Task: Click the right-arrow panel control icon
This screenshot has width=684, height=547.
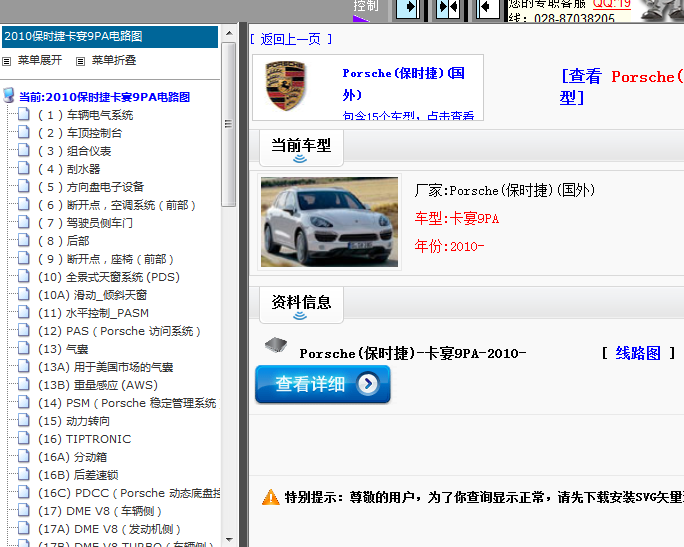Action: (x=408, y=8)
